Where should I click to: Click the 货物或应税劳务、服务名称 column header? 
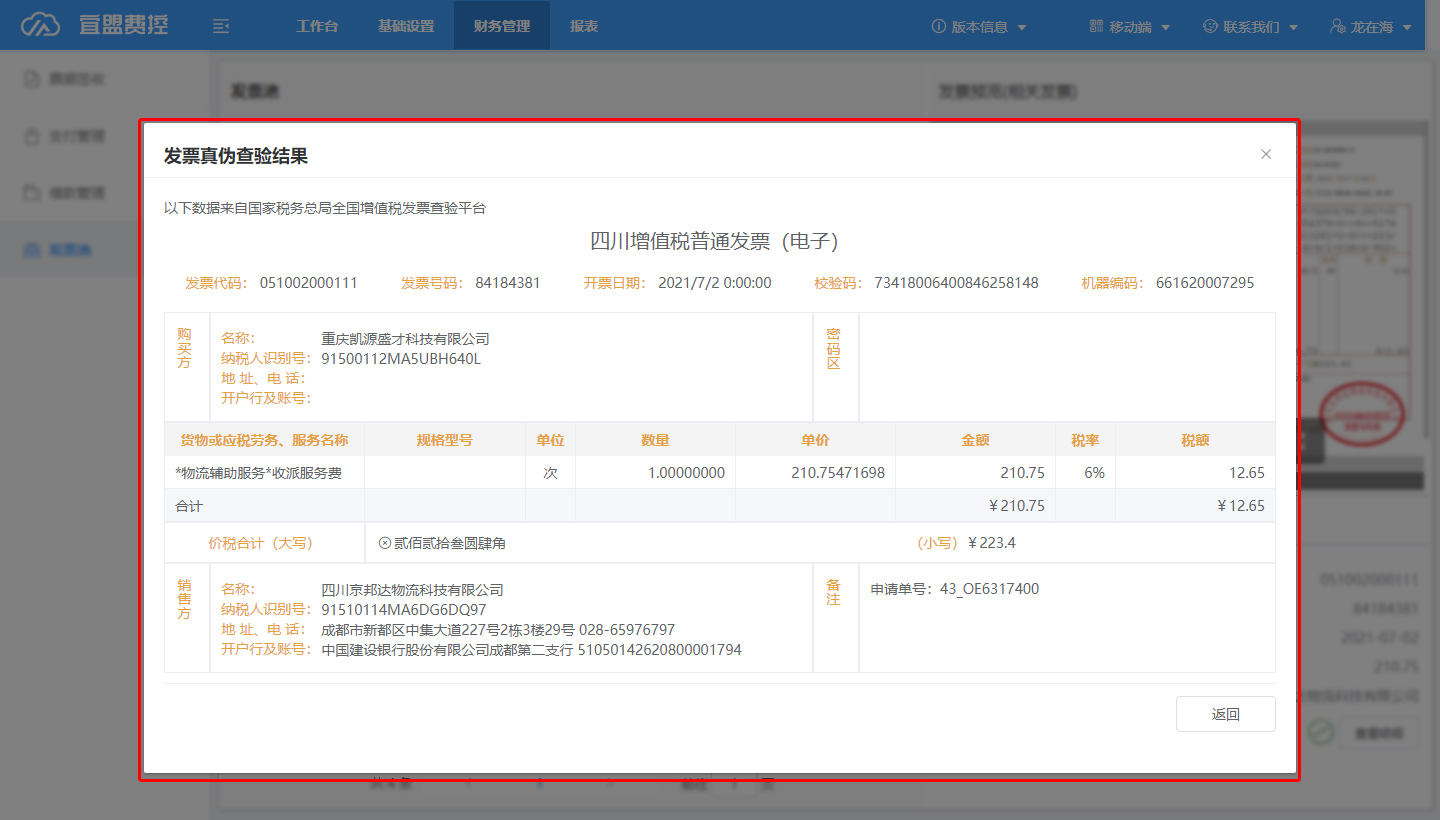tap(265, 440)
